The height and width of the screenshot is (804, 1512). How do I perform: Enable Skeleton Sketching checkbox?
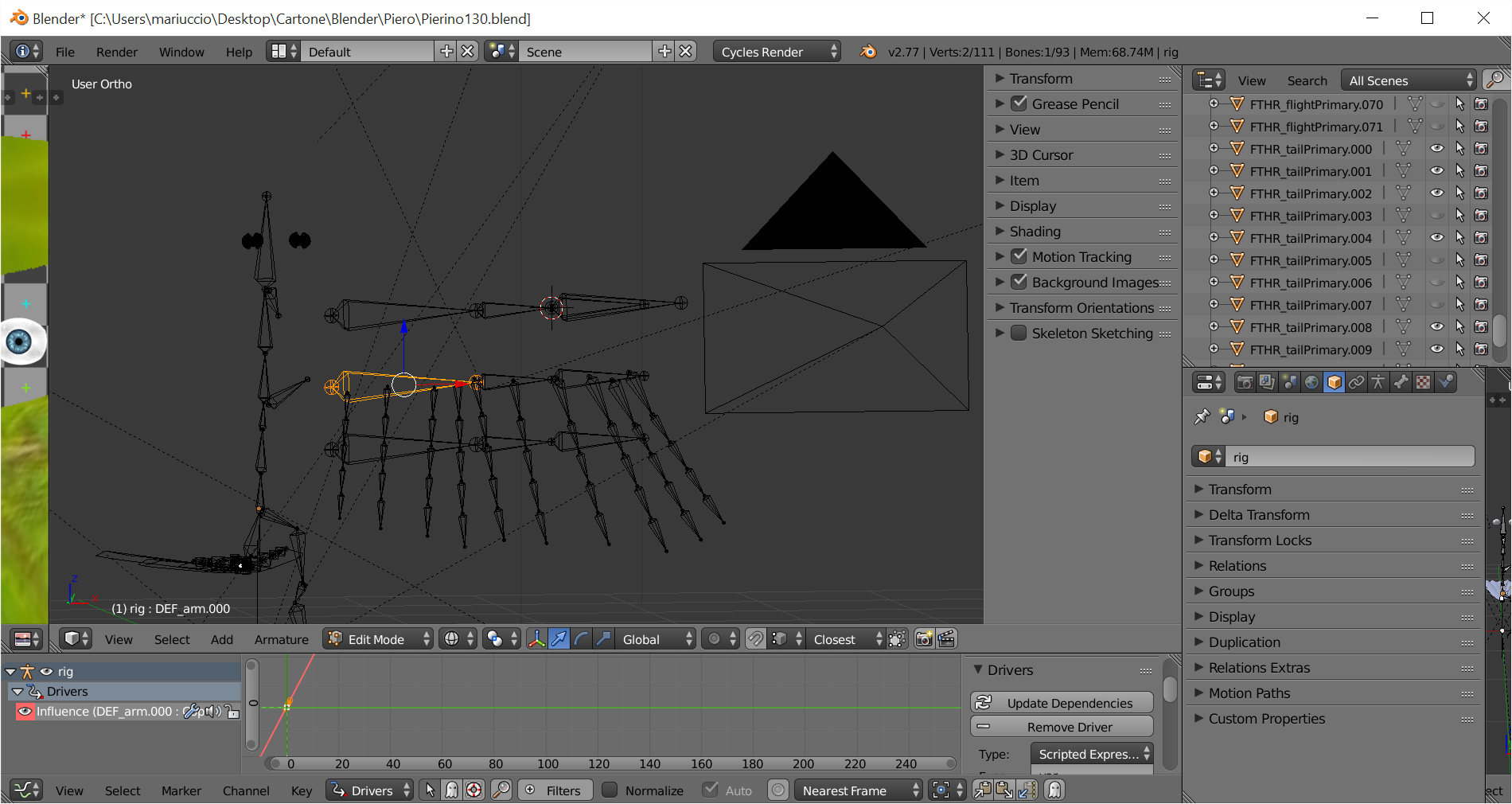1019,333
